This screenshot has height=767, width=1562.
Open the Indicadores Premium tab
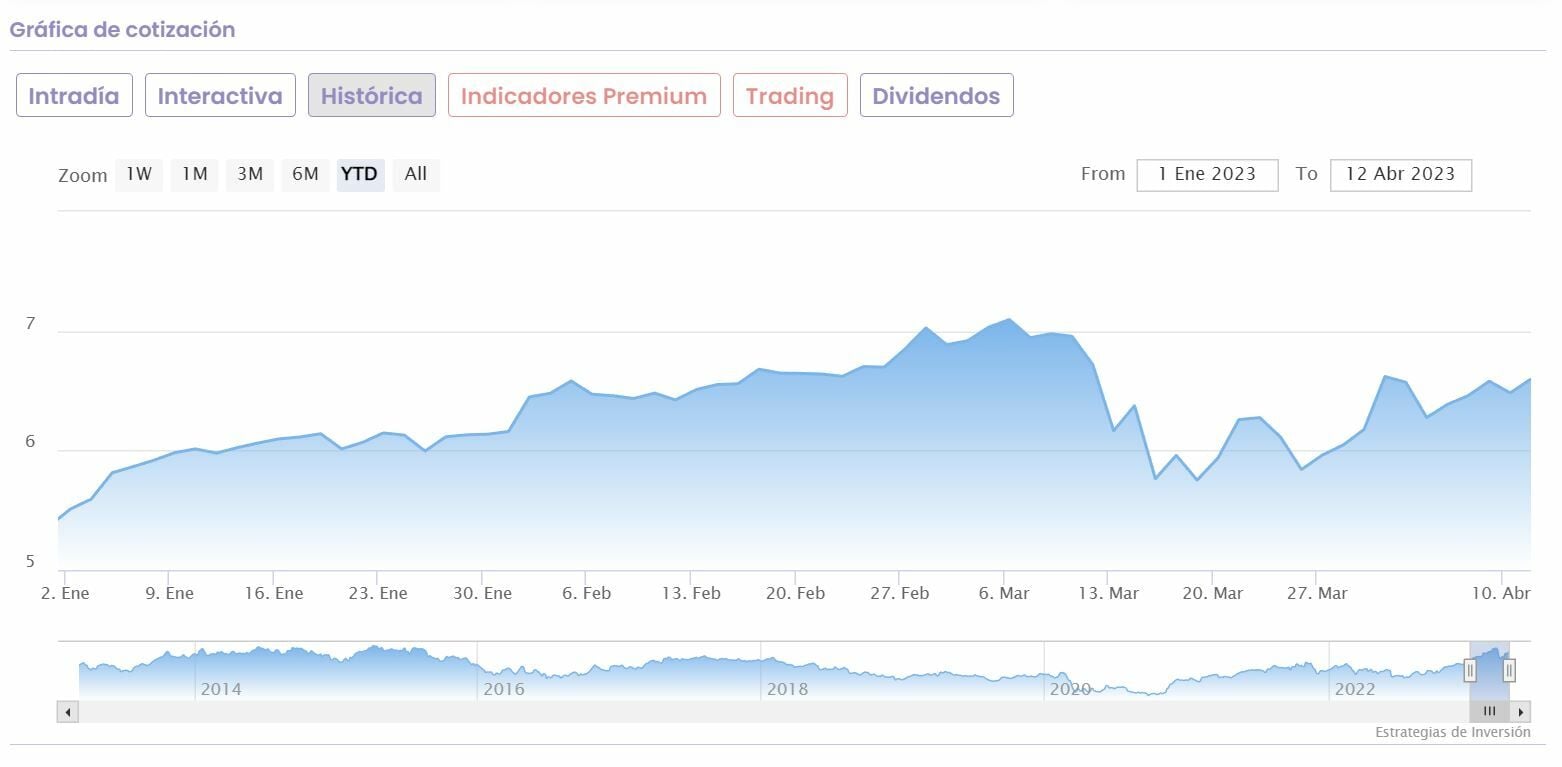(584, 96)
